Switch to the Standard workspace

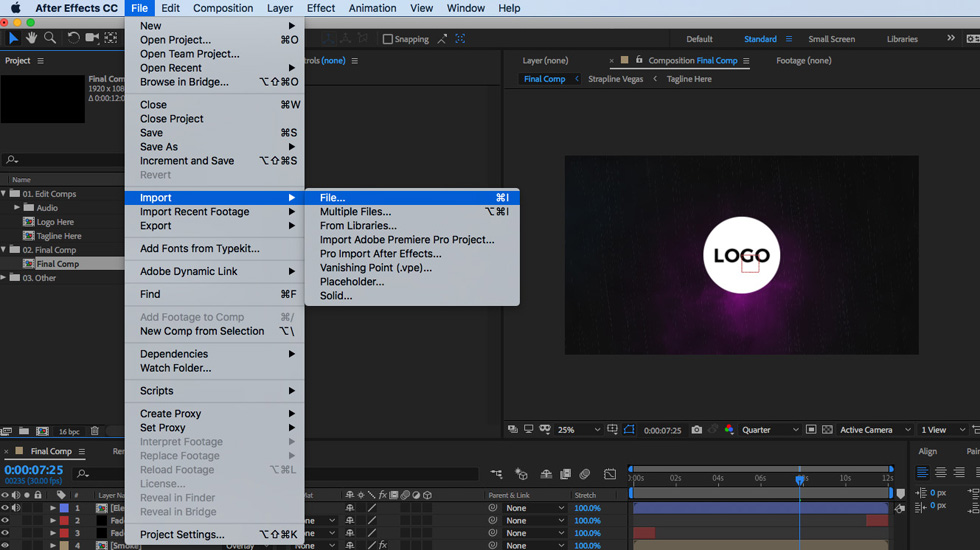(x=760, y=39)
